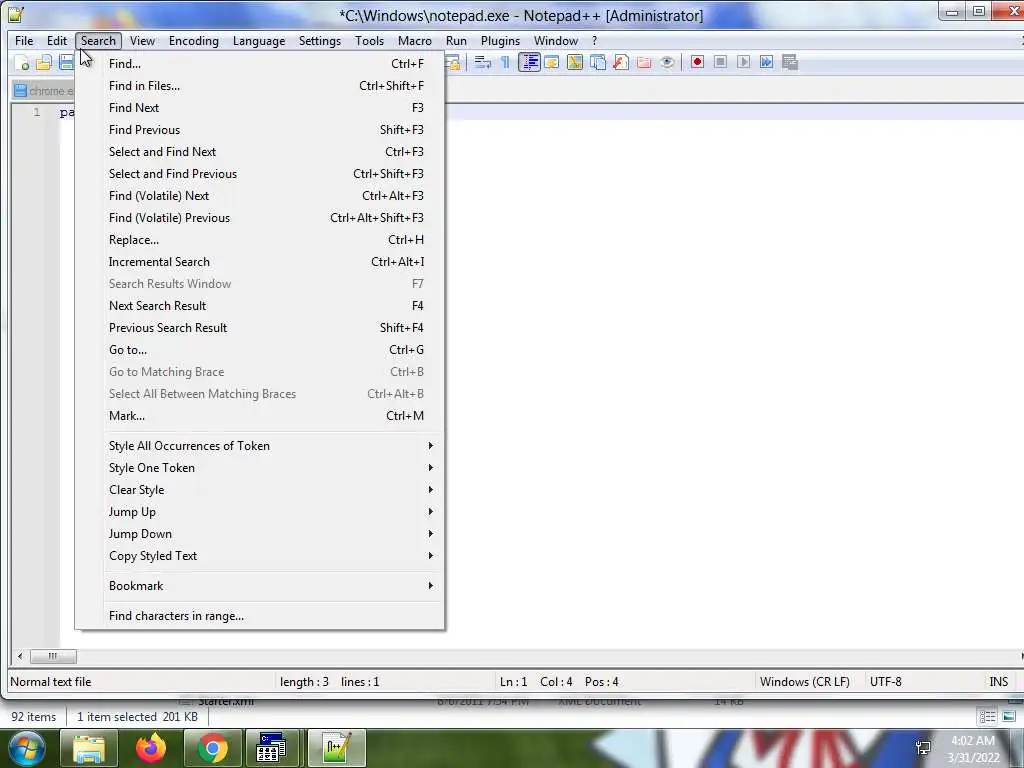
Task: Expand Style All Occurrences of Token submenu
Action: (x=260, y=446)
